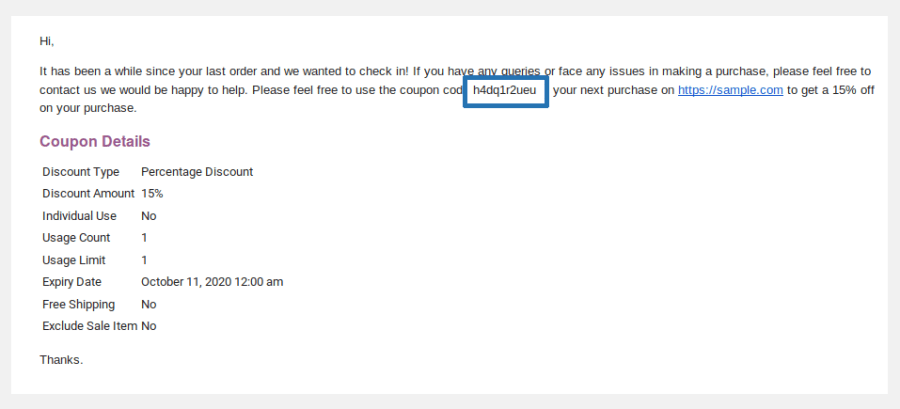Screen dimensions: 900x409
Task: Select the Discount Type label
Action: click(81, 172)
